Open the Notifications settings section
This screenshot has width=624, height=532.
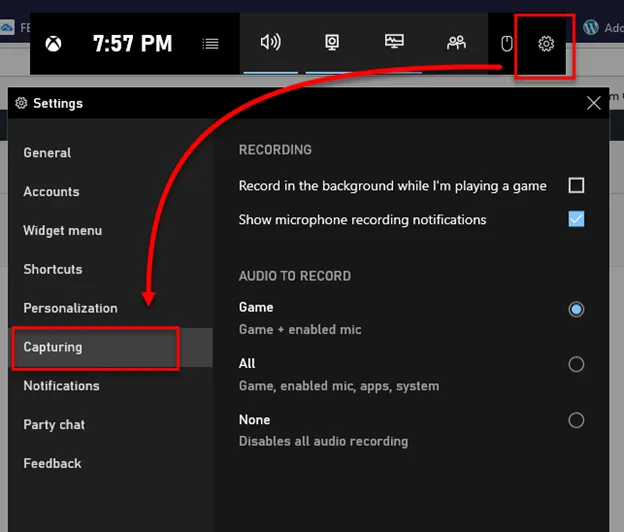pyautogui.click(x=111, y=386)
